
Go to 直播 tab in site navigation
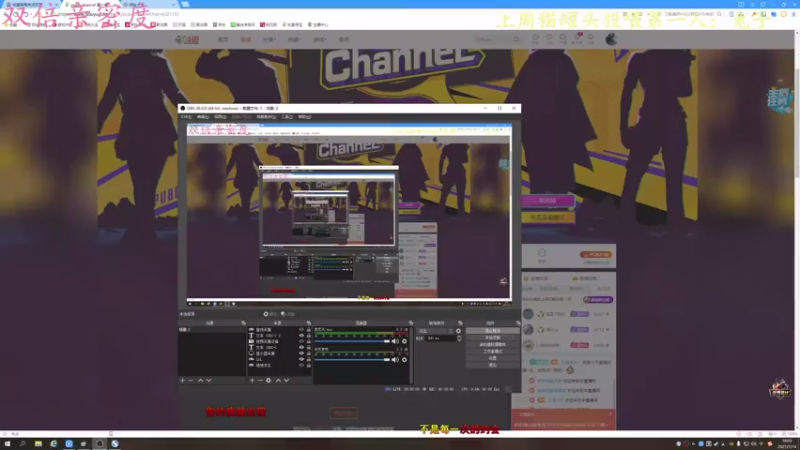[x=245, y=39]
